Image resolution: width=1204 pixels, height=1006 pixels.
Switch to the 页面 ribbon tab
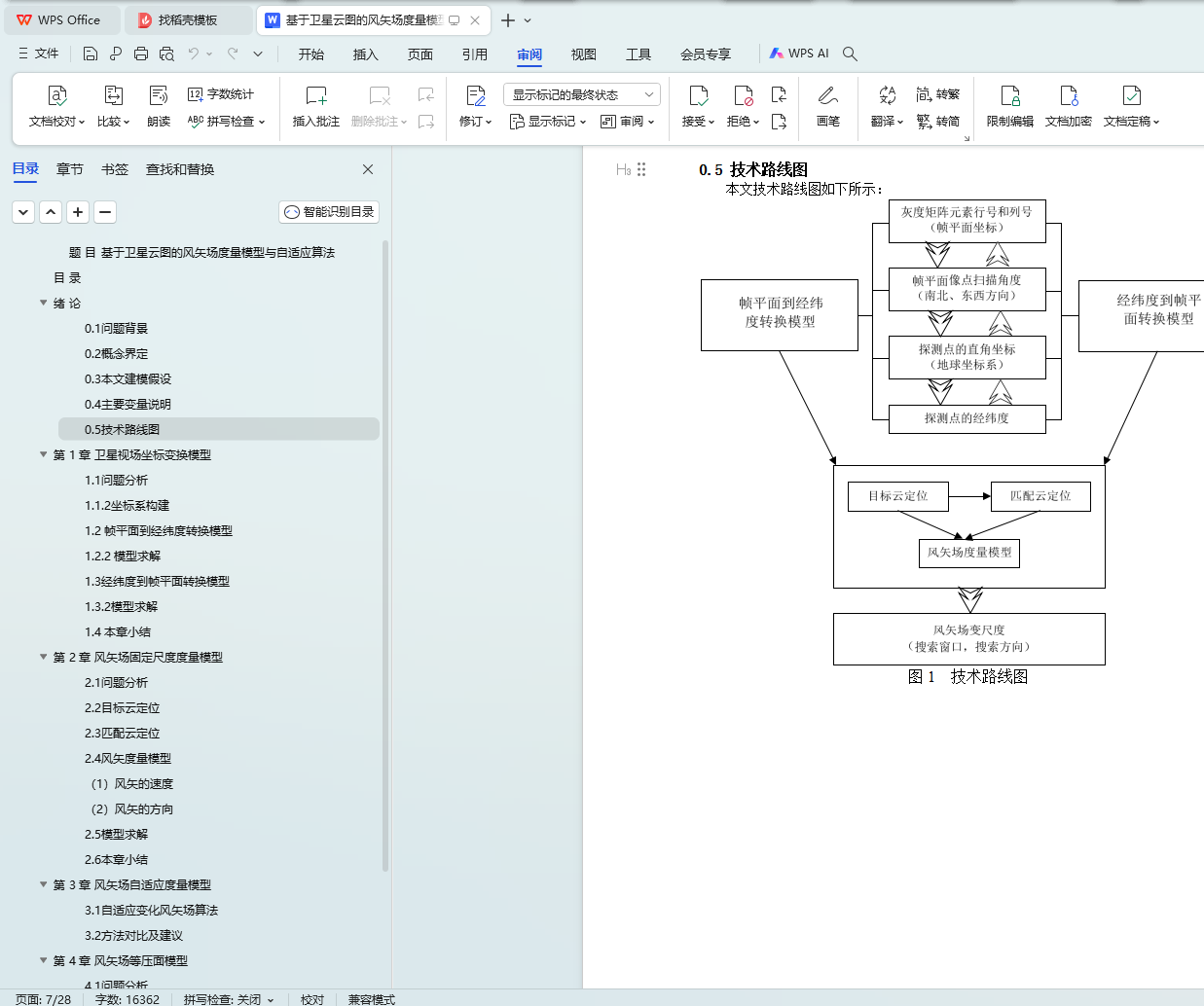[420, 54]
